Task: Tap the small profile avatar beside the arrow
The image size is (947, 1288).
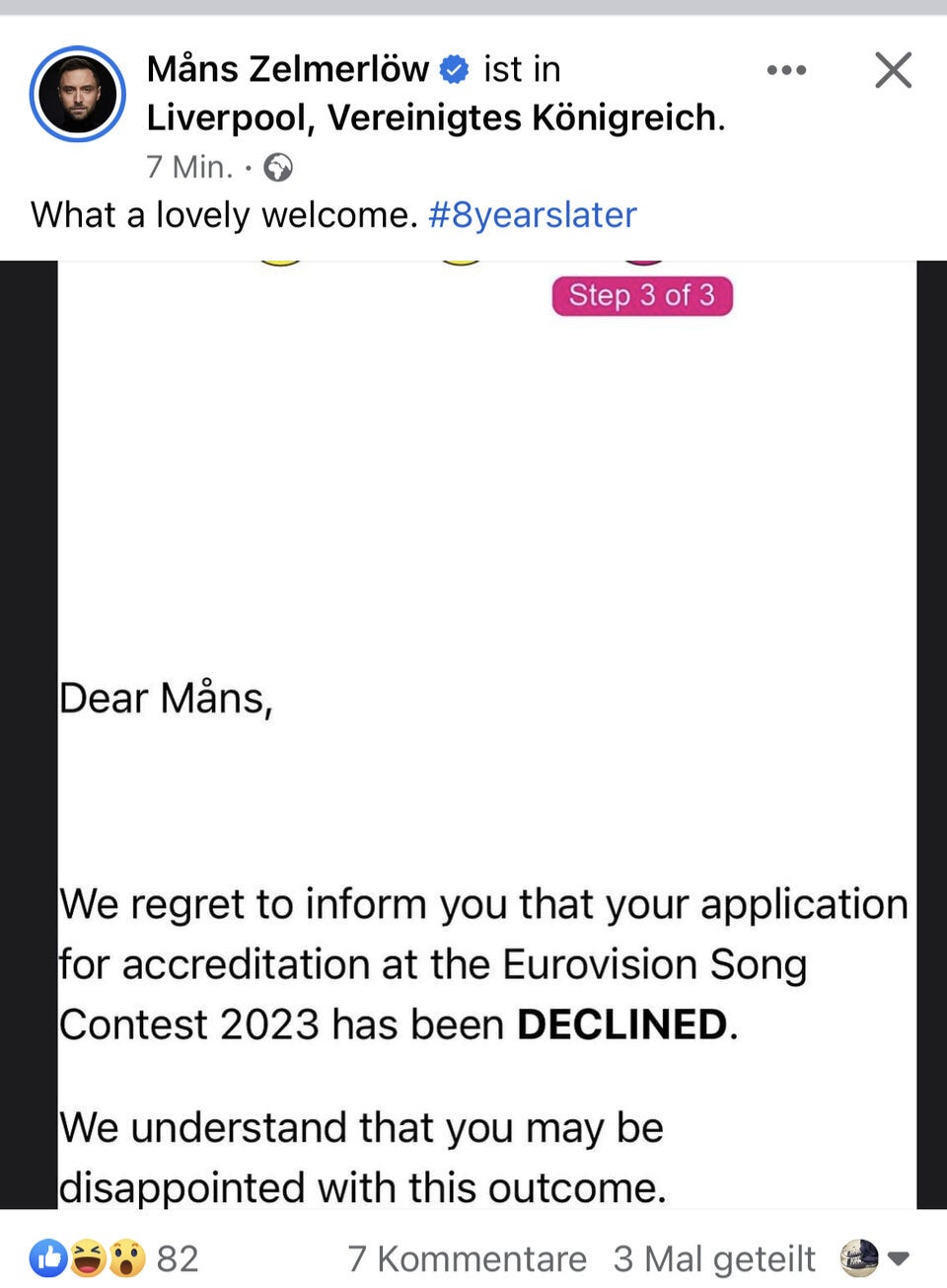Action: pyautogui.click(x=858, y=1258)
